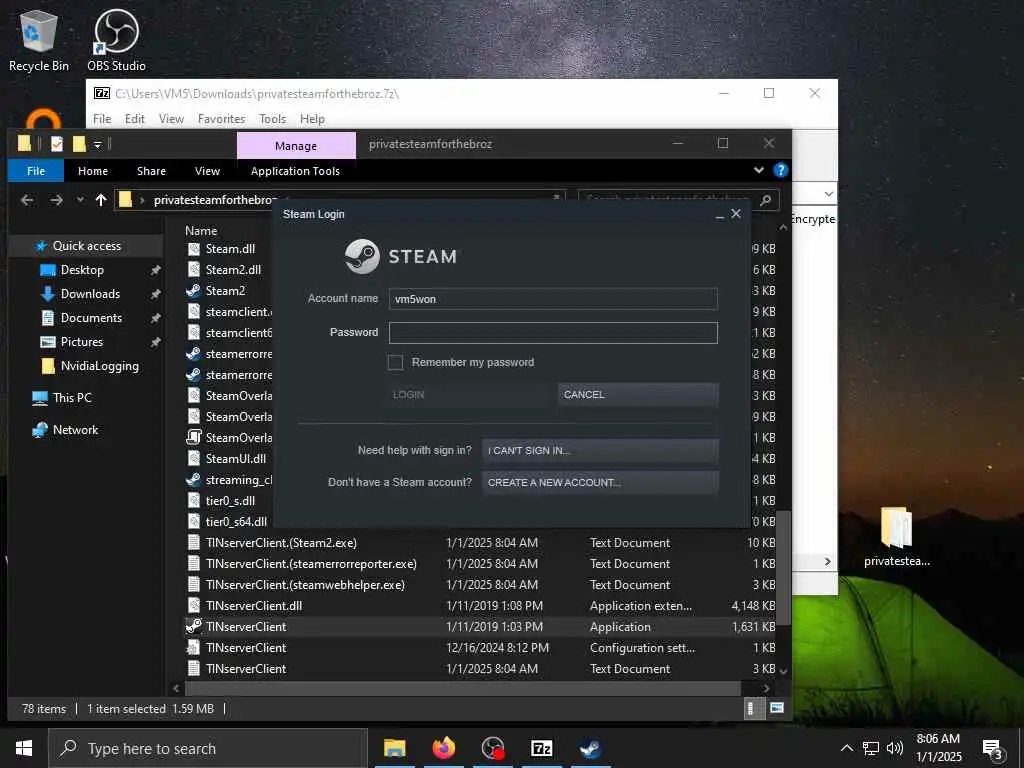
Task: Toggle Remember my password checkbox
Action: click(395, 362)
